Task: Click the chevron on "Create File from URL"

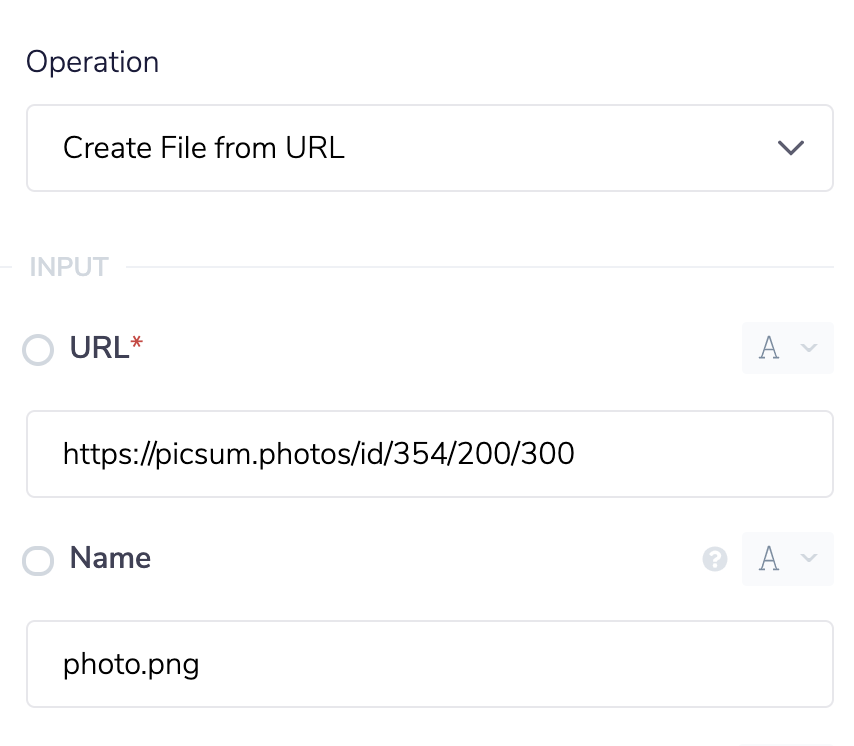Action: (789, 147)
